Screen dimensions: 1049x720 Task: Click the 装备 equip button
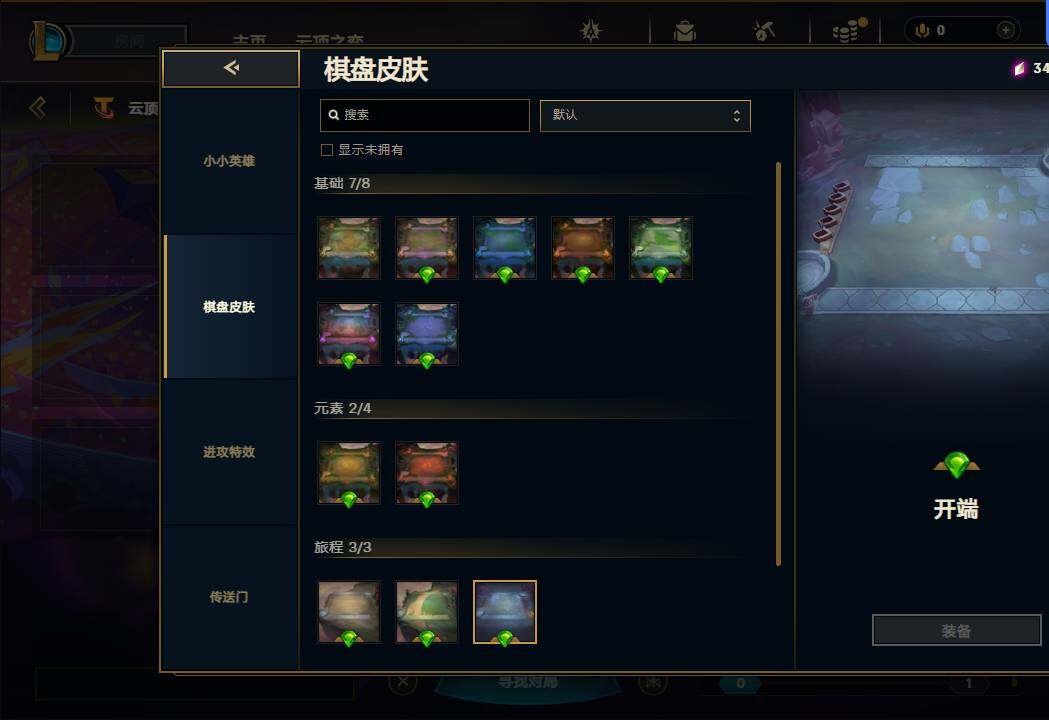point(956,630)
